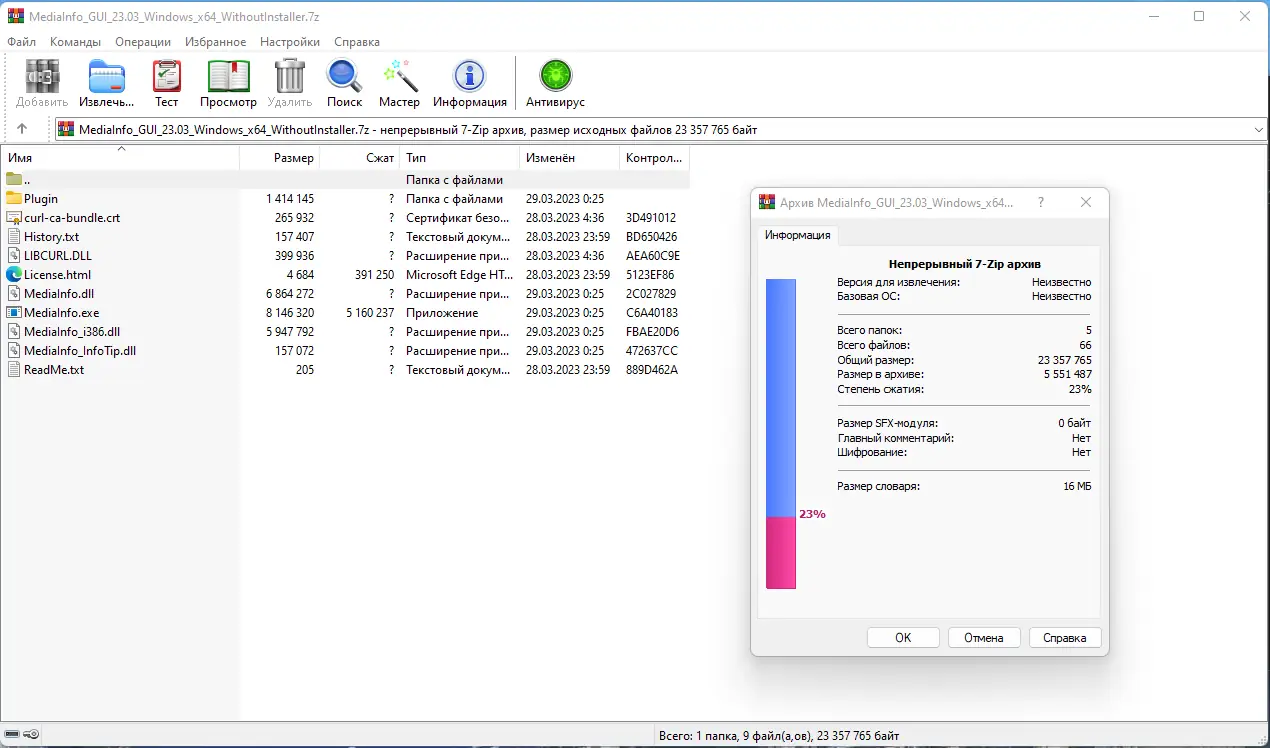Sort by Размер column header
The image size is (1270, 748).
pyautogui.click(x=280, y=158)
